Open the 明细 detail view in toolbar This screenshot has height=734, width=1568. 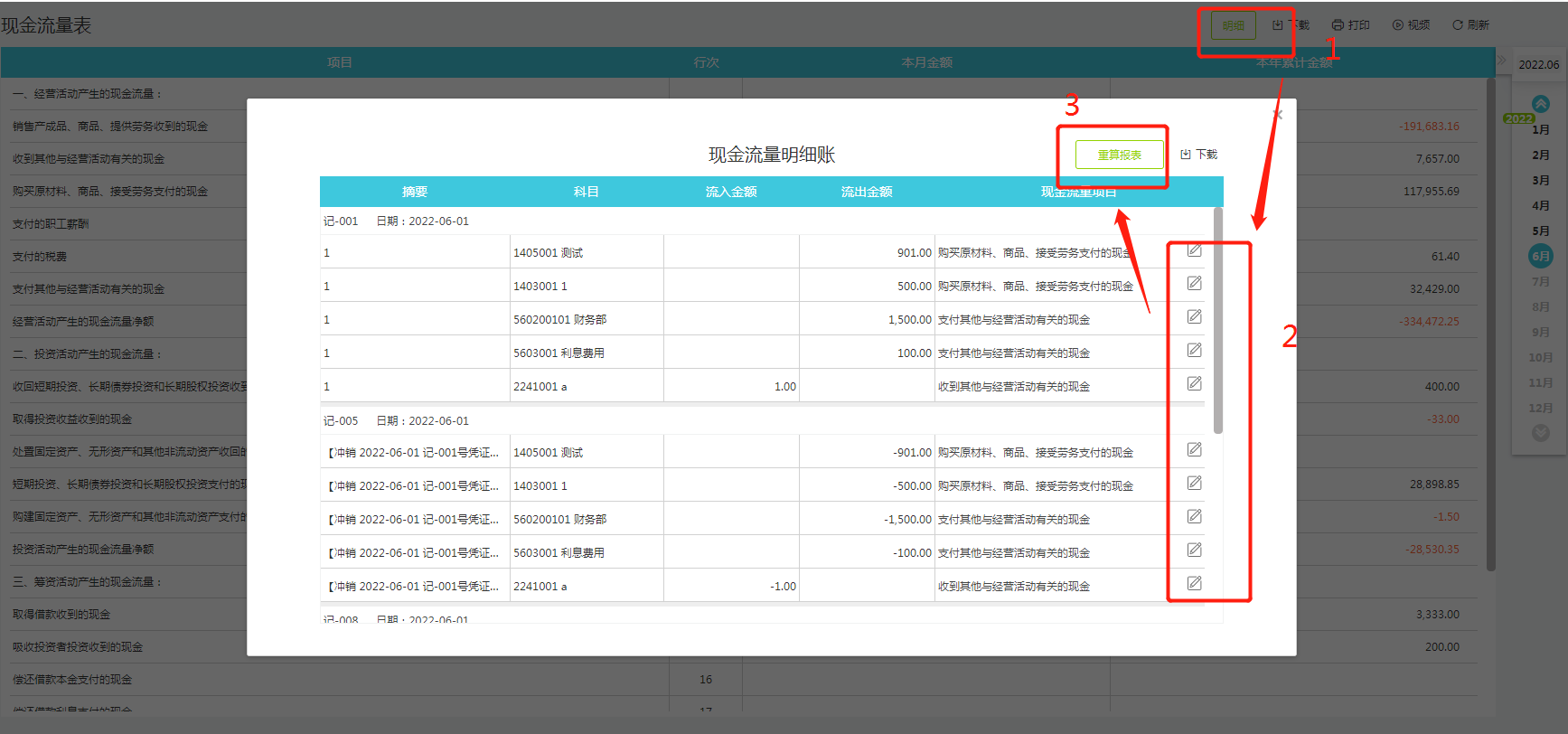(1233, 25)
